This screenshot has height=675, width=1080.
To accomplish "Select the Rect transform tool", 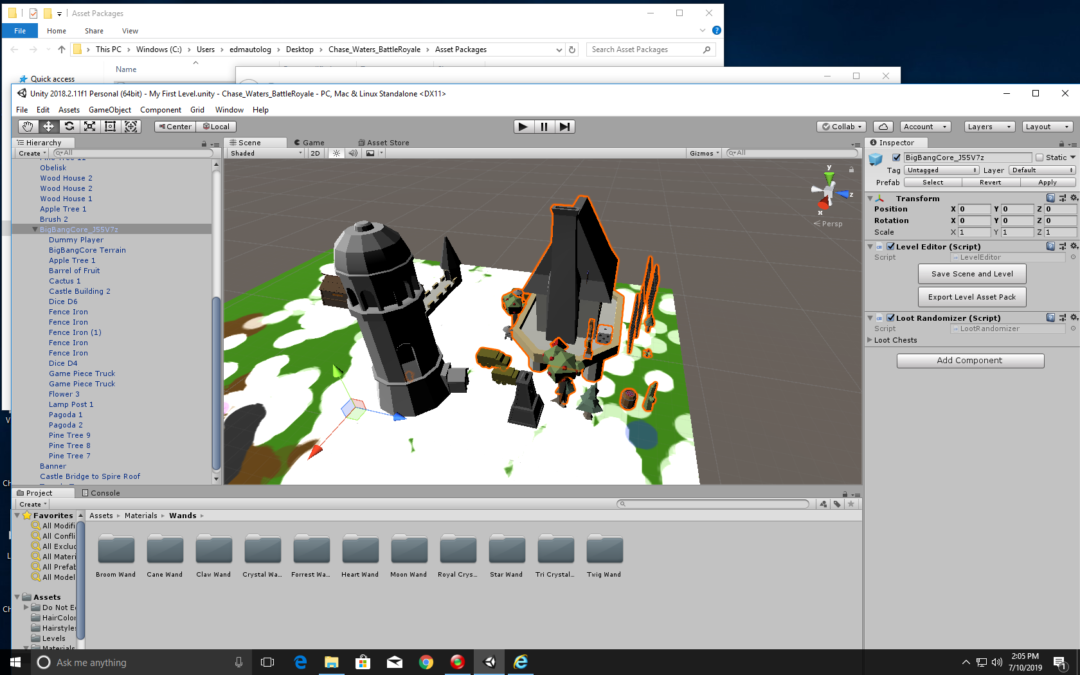I will (110, 127).
